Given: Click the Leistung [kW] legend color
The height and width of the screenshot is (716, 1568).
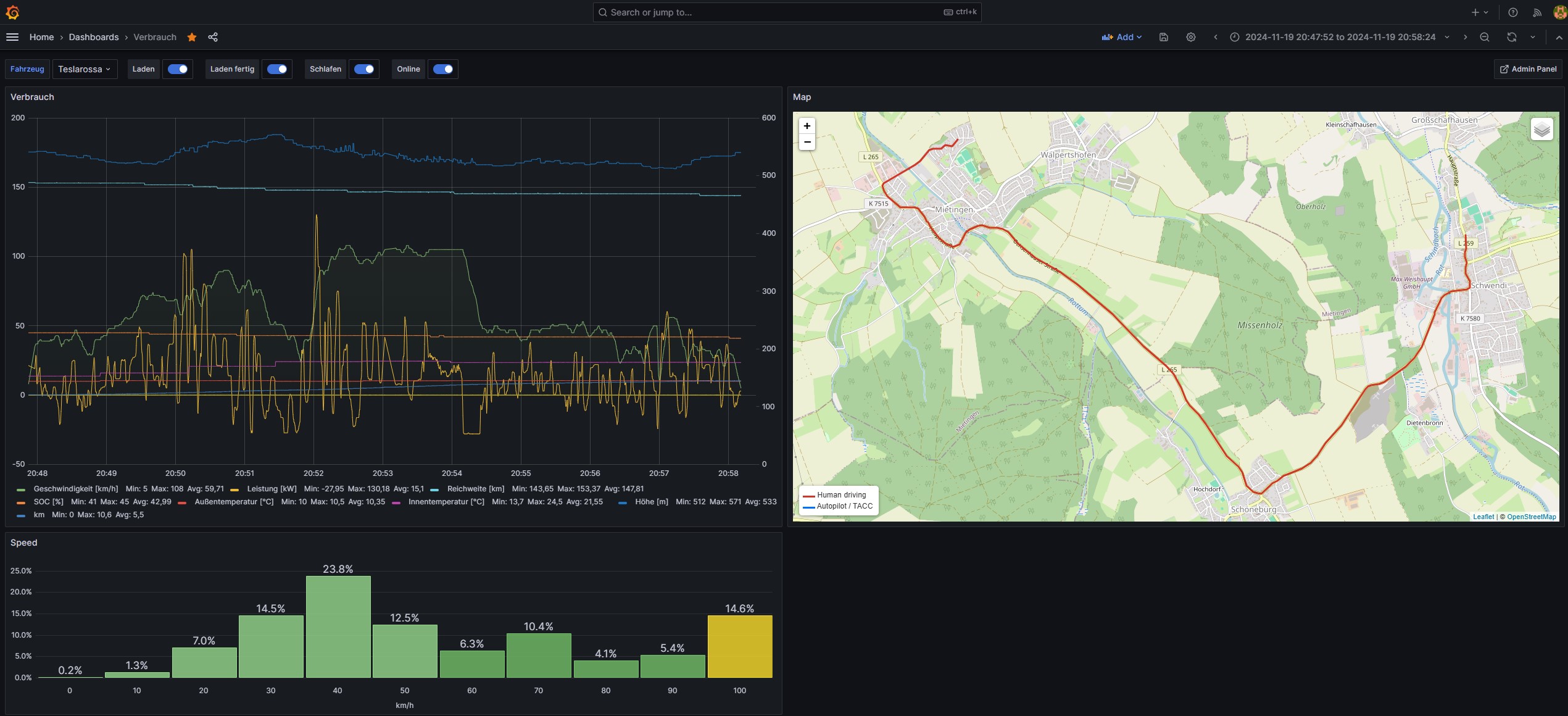Looking at the screenshot, I should (x=234, y=489).
